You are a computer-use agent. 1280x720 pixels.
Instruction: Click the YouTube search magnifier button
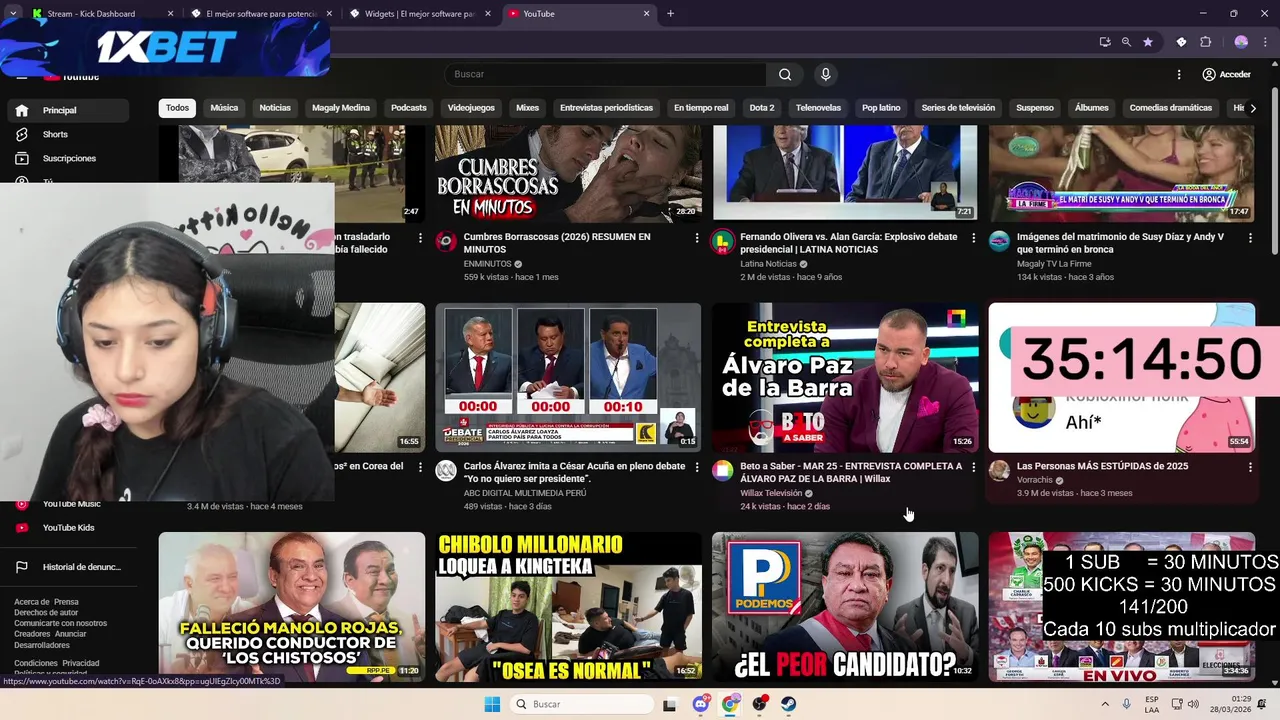[785, 74]
